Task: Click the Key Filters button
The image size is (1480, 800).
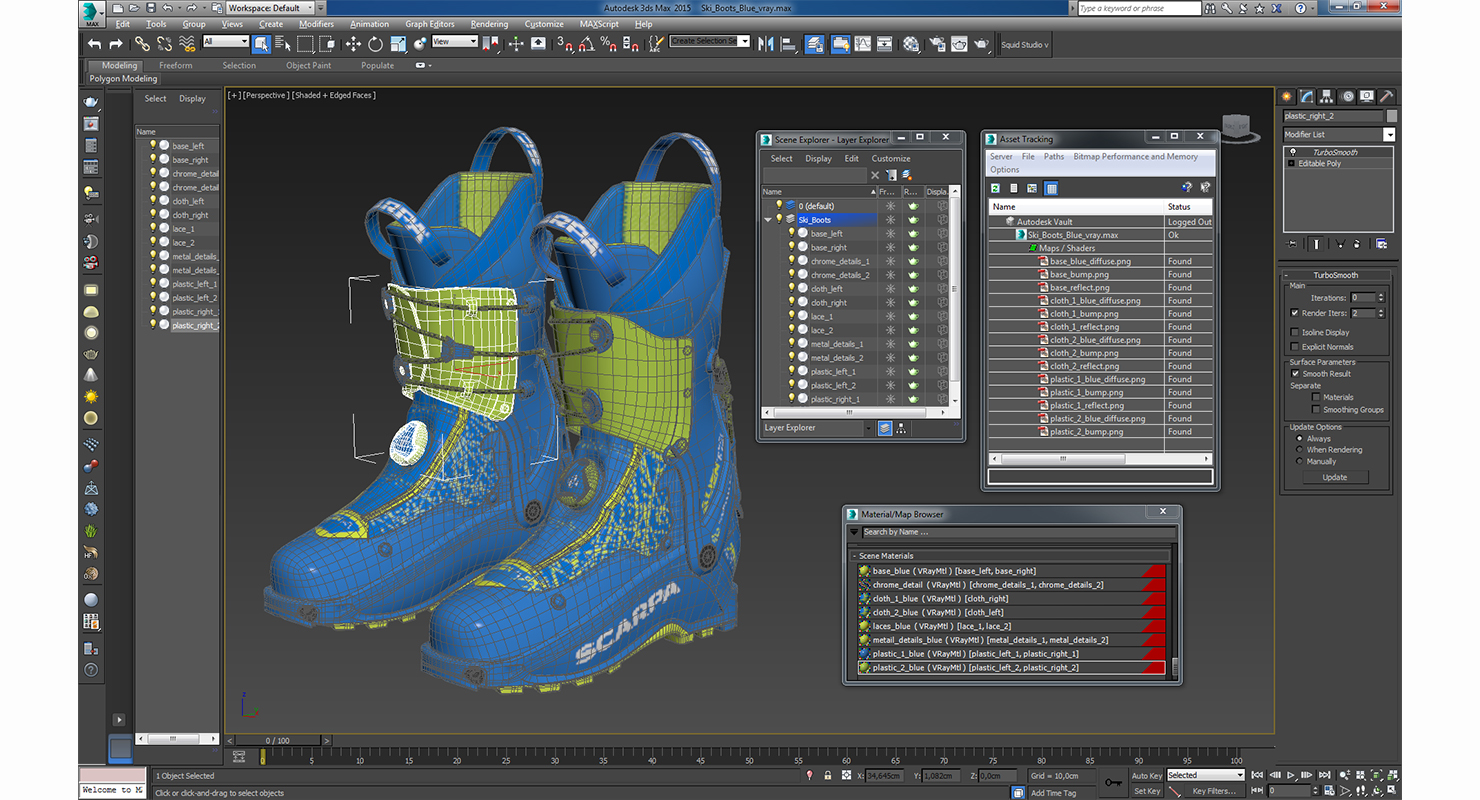Action: point(1213,791)
